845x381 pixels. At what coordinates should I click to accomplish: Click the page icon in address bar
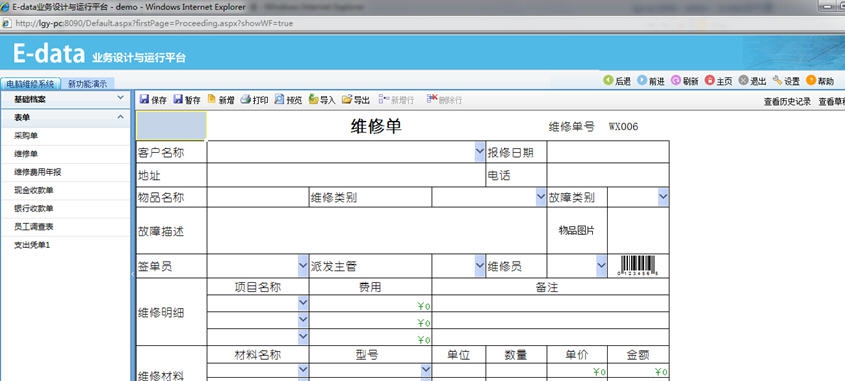6,23
